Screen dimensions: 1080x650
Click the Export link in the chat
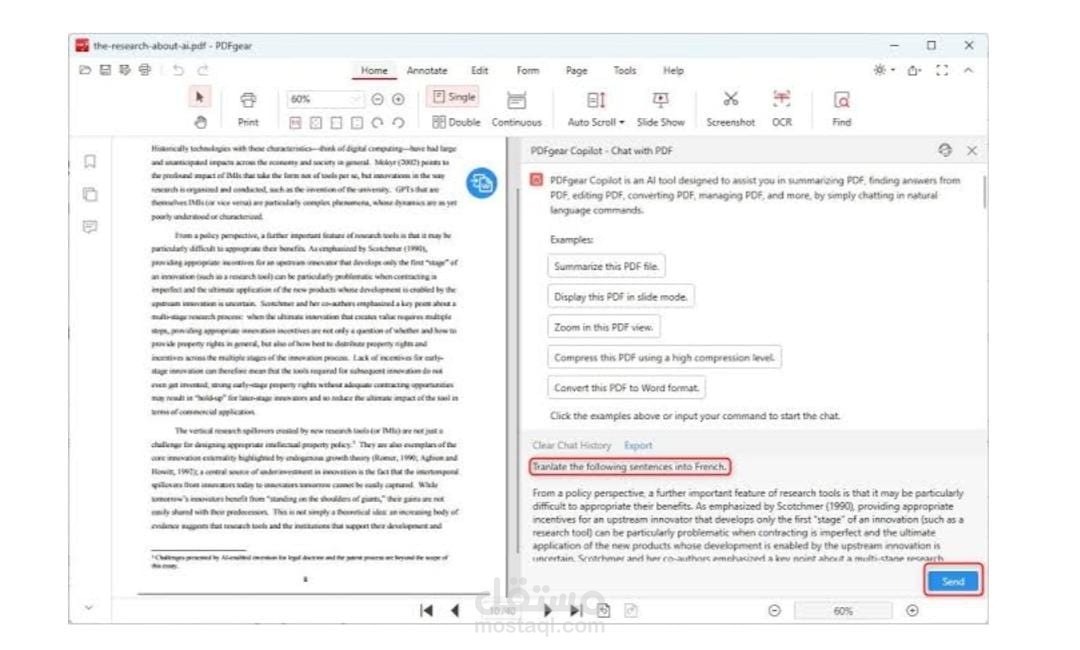pyautogui.click(x=638, y=445)
